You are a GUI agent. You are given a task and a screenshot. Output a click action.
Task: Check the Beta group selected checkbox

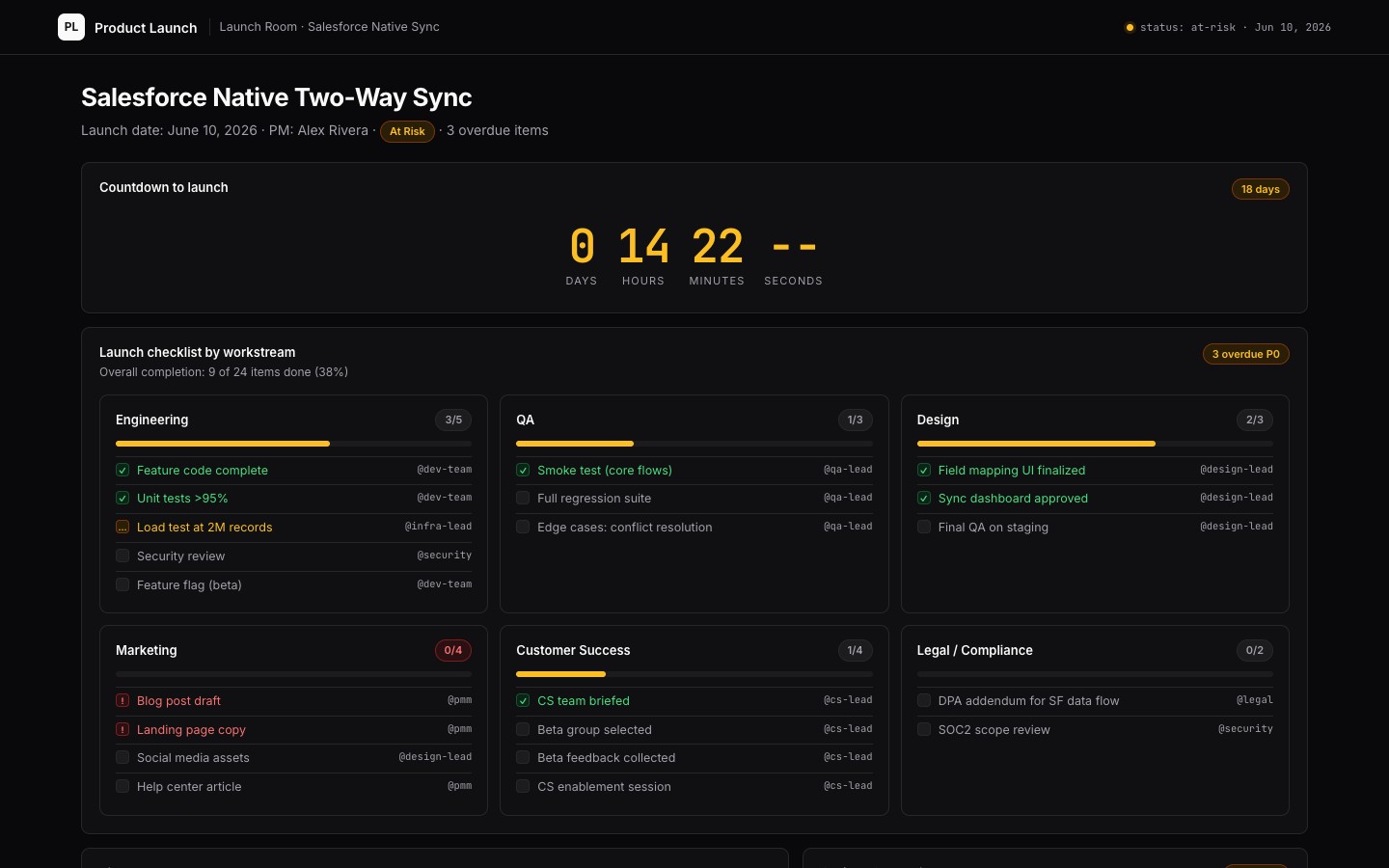pyautogui.click(x=523, y=729)
